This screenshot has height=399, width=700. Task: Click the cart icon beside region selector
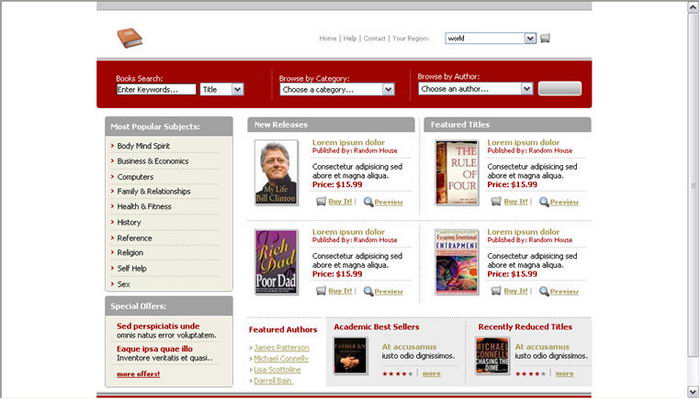pyautogui.click(x=545, y=38)
